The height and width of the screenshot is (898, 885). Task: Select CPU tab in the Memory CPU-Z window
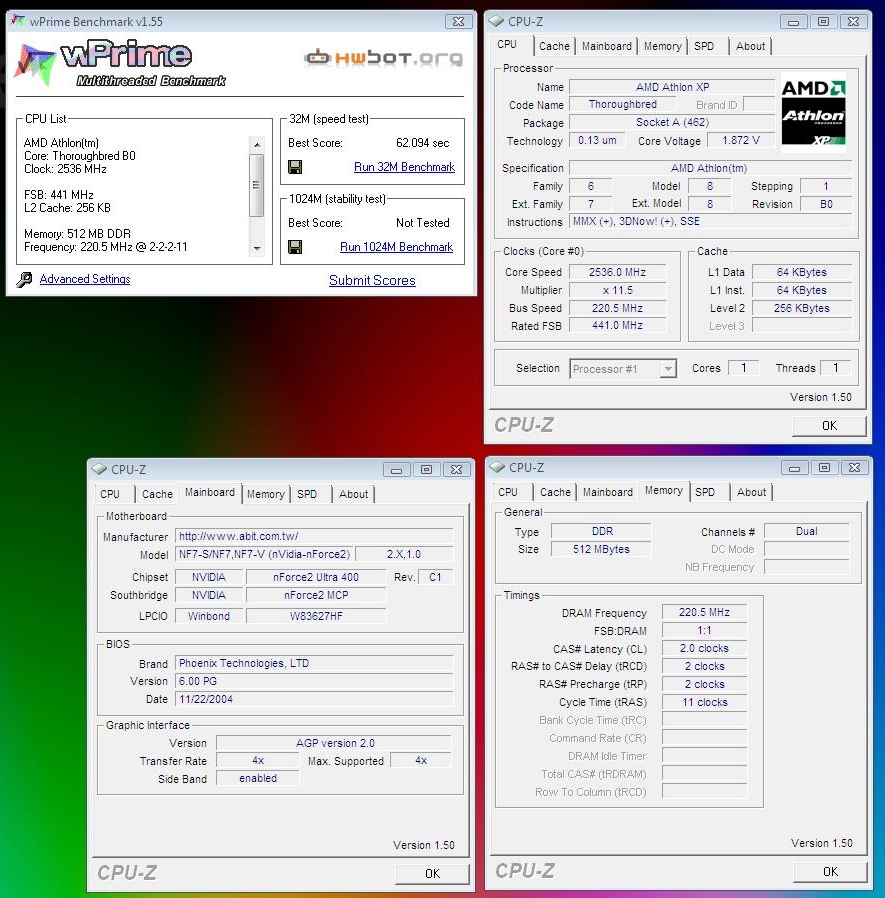(x=508, y=492)
